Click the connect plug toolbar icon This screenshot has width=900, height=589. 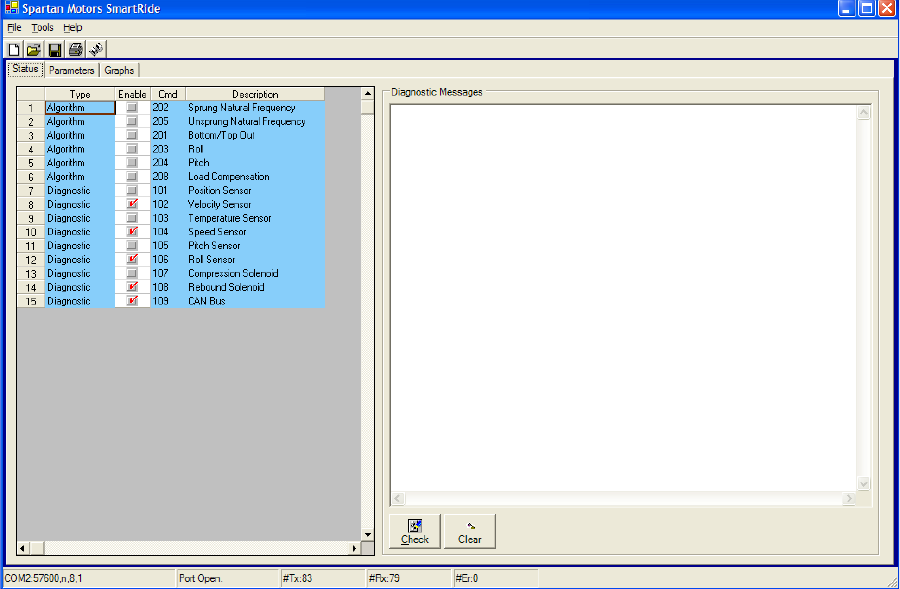[x=96, y=50]
